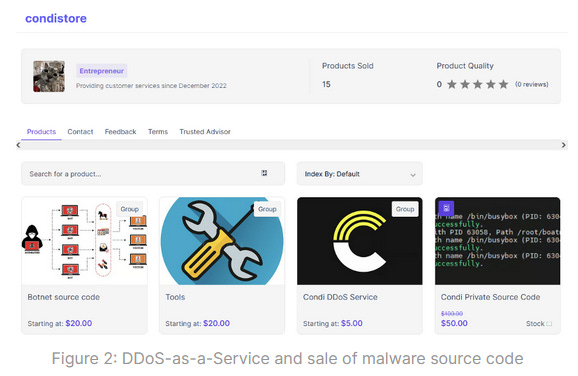Click the Group badge on Botnet source code
The width and height of the screenshot is (578, 376).
(129, 209)
